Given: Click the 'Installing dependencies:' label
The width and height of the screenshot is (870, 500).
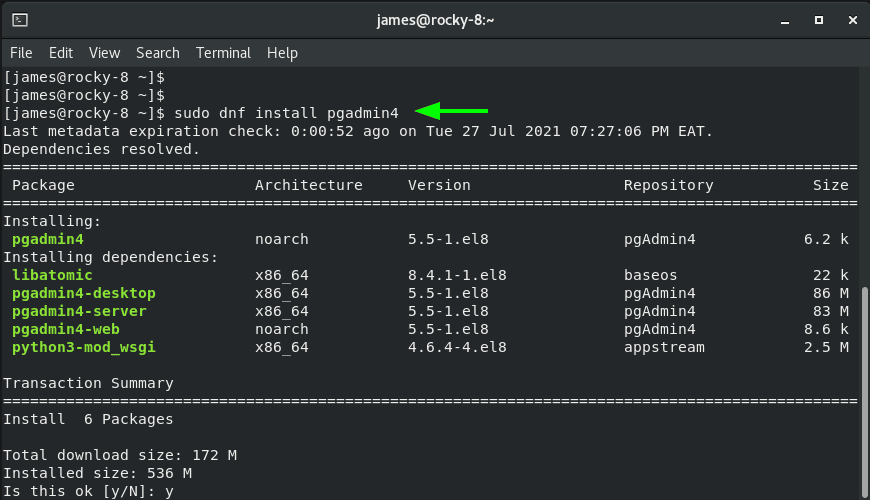Looking at the screenshot, I should (110, 257).
